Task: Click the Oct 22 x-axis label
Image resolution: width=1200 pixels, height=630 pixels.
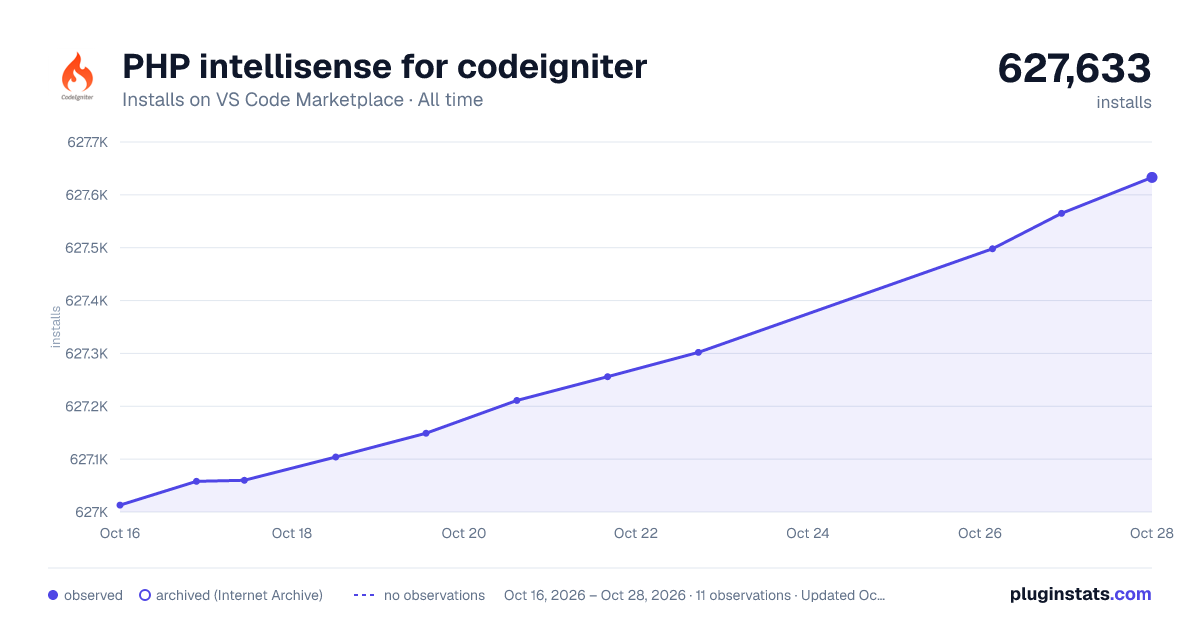Action: click(x=636, y=533)
